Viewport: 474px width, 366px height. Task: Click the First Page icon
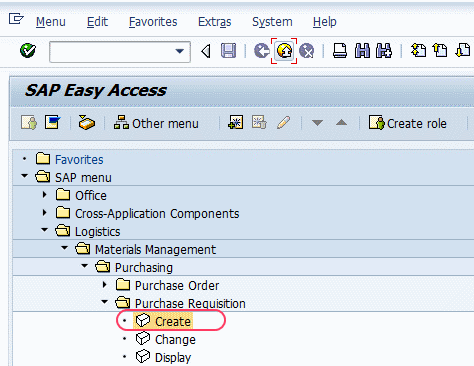pyautogui.click(x=419, y=51)
